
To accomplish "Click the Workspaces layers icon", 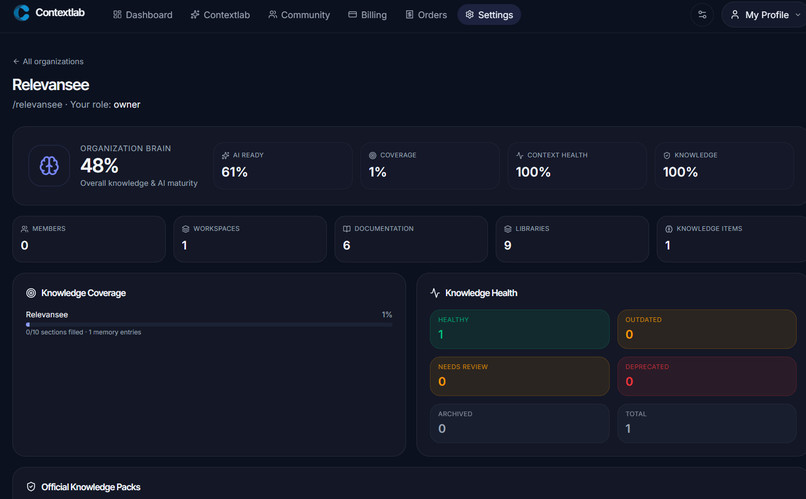I will coord(186,229).
